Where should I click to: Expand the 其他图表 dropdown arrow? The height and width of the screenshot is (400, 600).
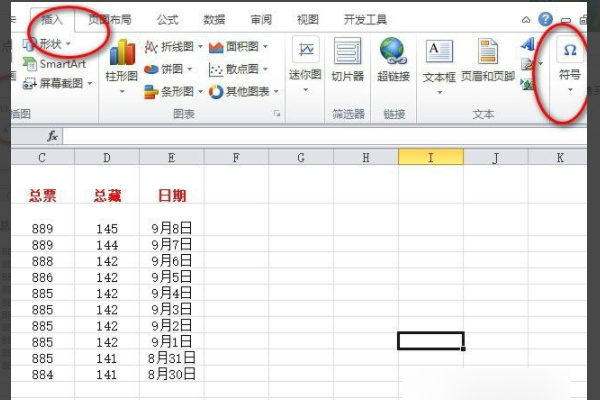pos(276,92)
